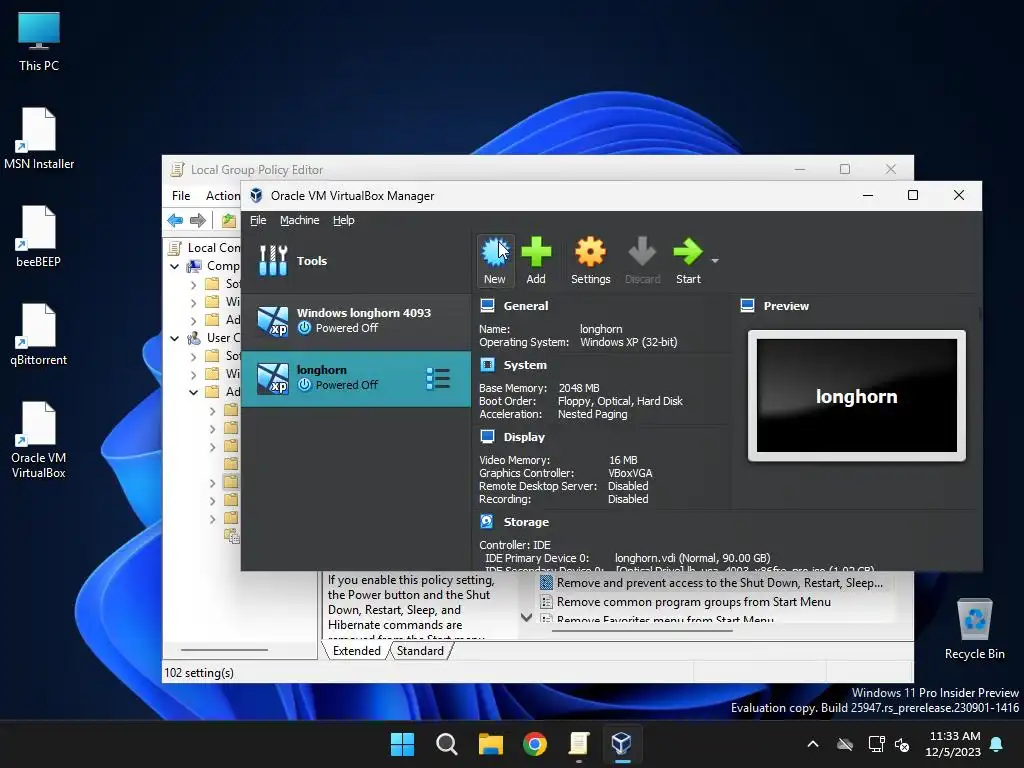Viewport: 1024px width, 768px height.
Task: Open the Start button dropdown arrow
Action: (x=715, y=261)
